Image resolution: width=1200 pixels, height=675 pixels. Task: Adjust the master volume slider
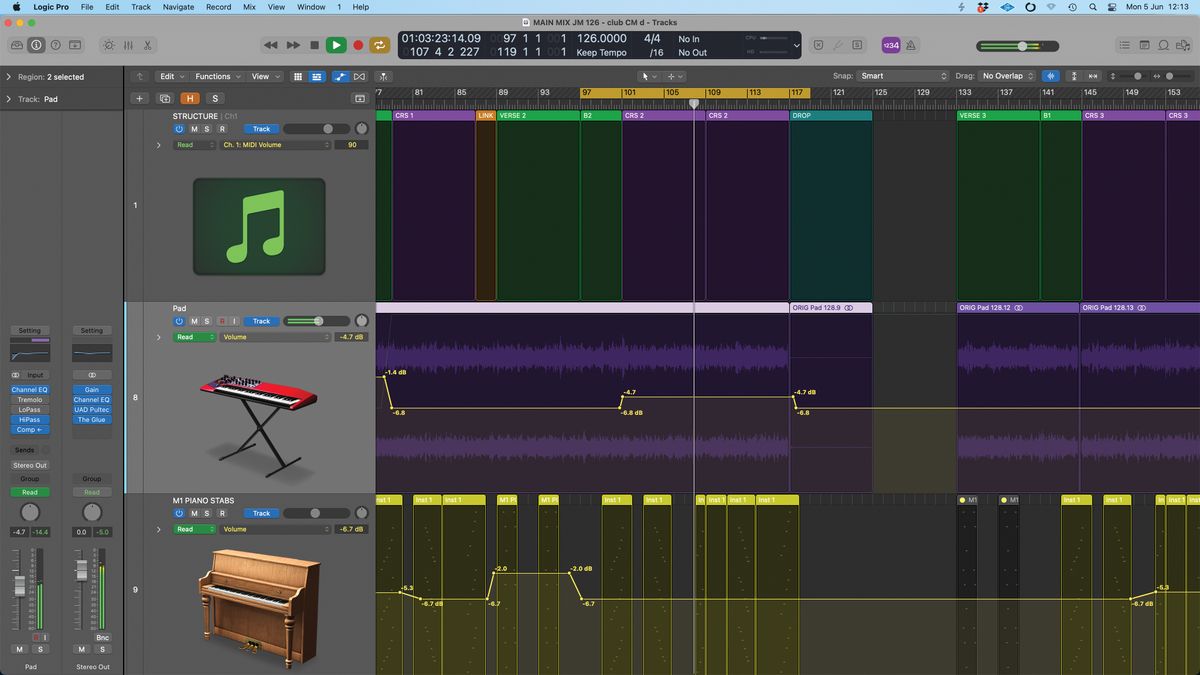pyautogui.click(x=1020, y=45)
